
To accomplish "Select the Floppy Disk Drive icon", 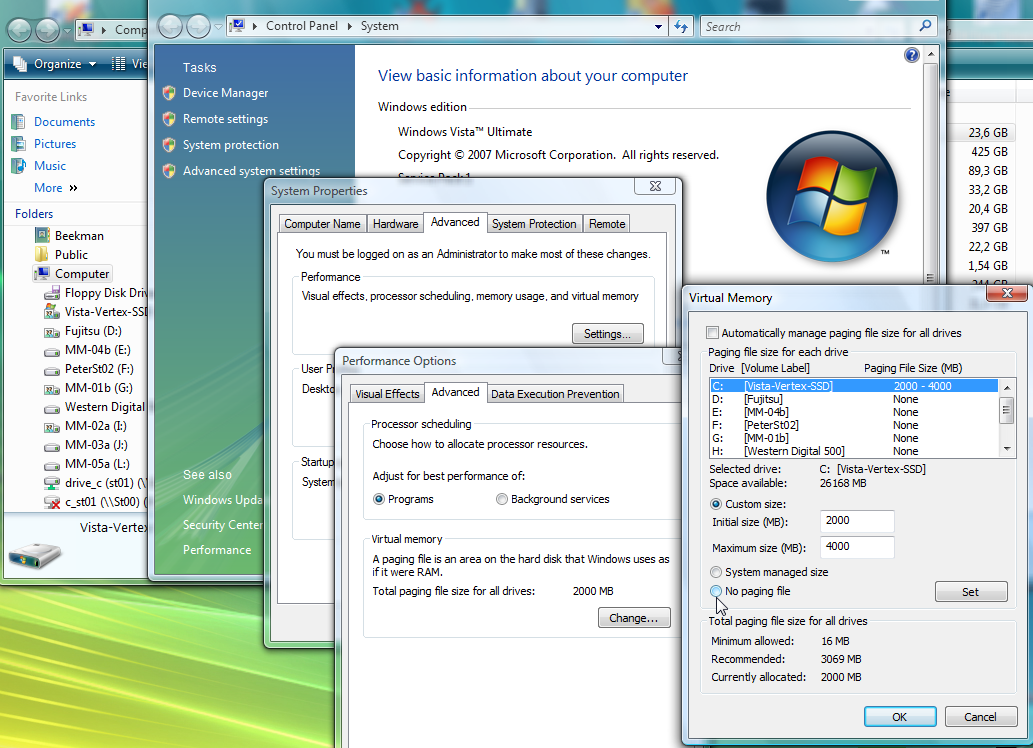I will [52, 293].
